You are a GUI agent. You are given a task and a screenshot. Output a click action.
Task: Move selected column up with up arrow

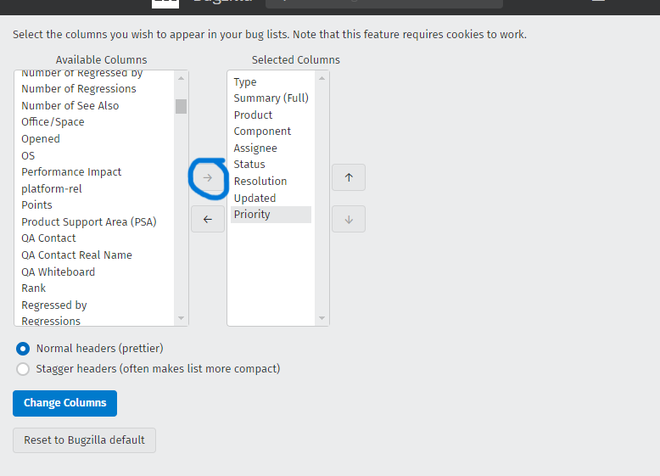348,178
